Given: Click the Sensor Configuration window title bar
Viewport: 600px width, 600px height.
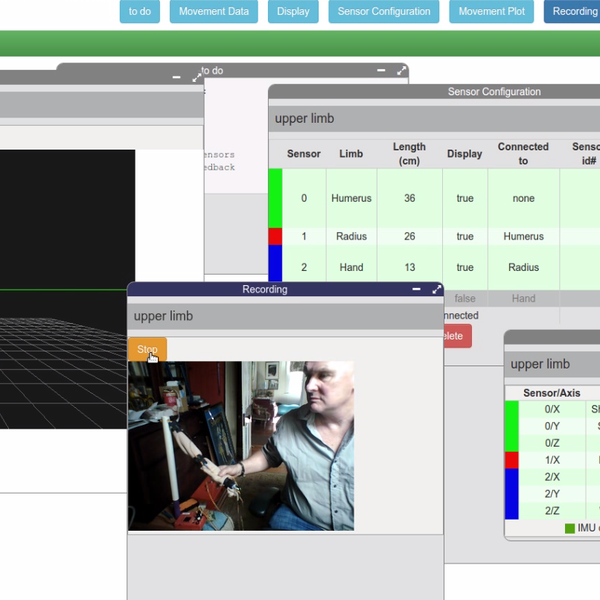Looking at the screenshot, I should (x=434, y=92).
